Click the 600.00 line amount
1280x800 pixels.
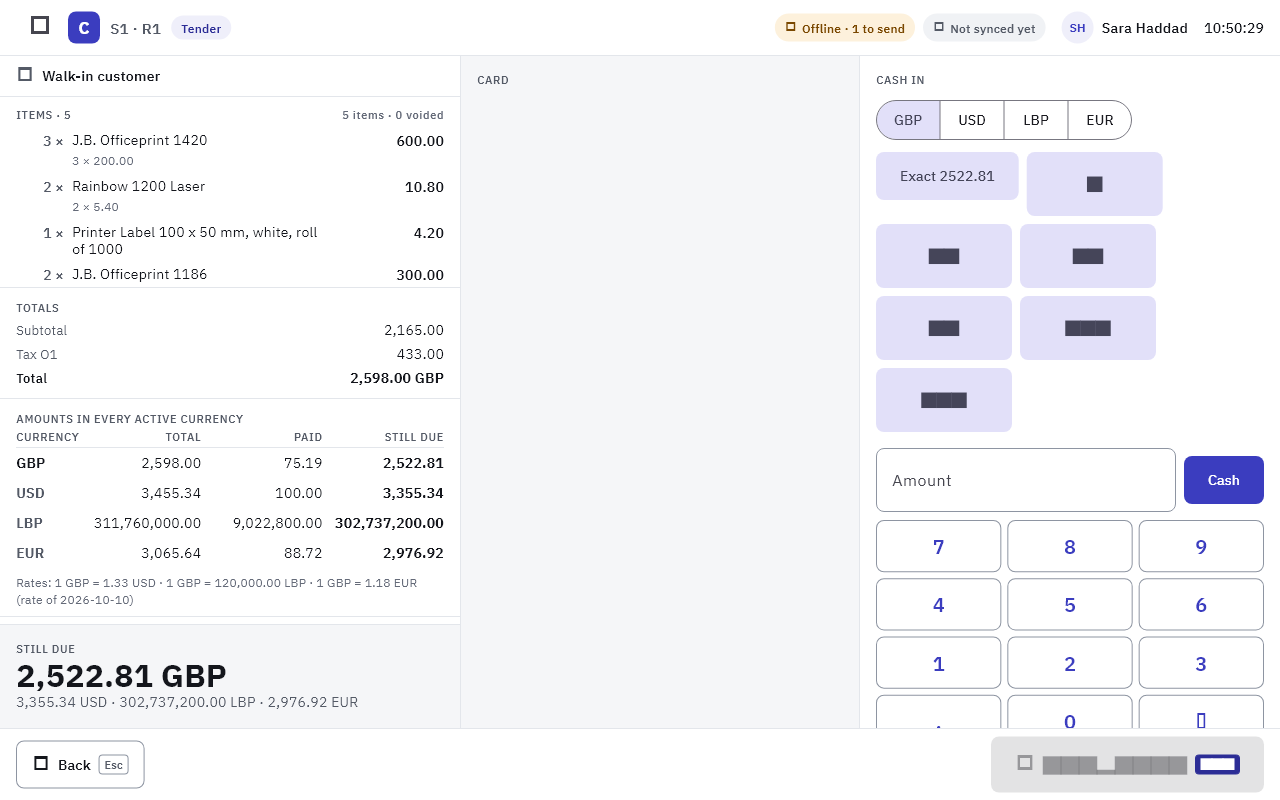(420, 141)
